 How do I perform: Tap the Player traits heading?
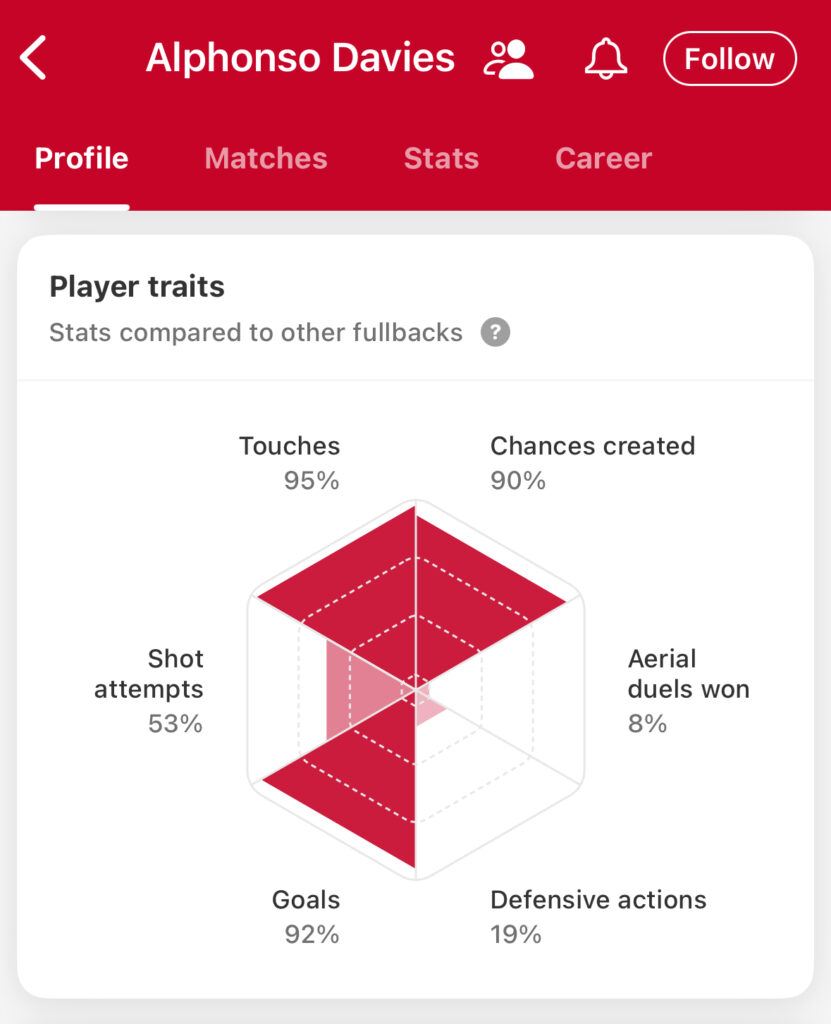[137, 287]
